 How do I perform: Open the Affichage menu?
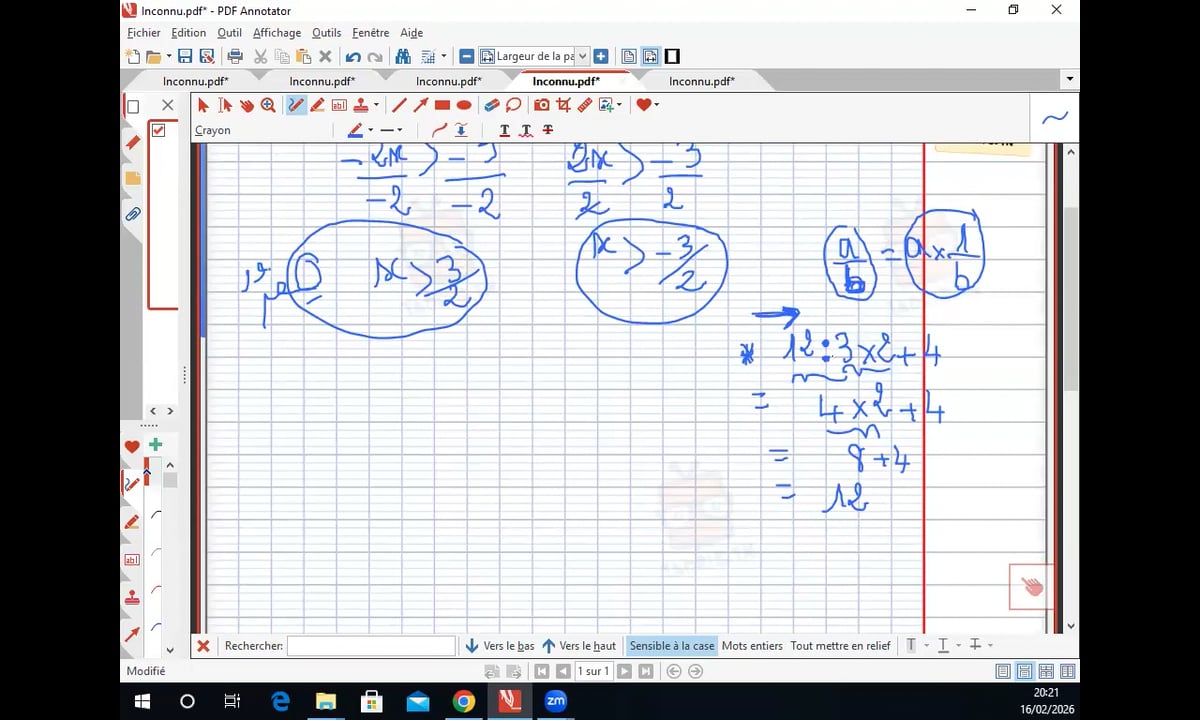coord(277,33)
